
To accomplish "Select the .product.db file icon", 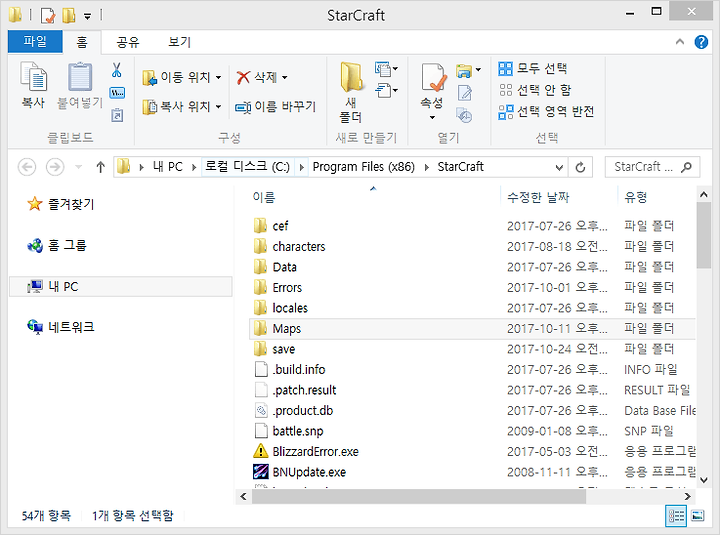I will click(261, 411).
